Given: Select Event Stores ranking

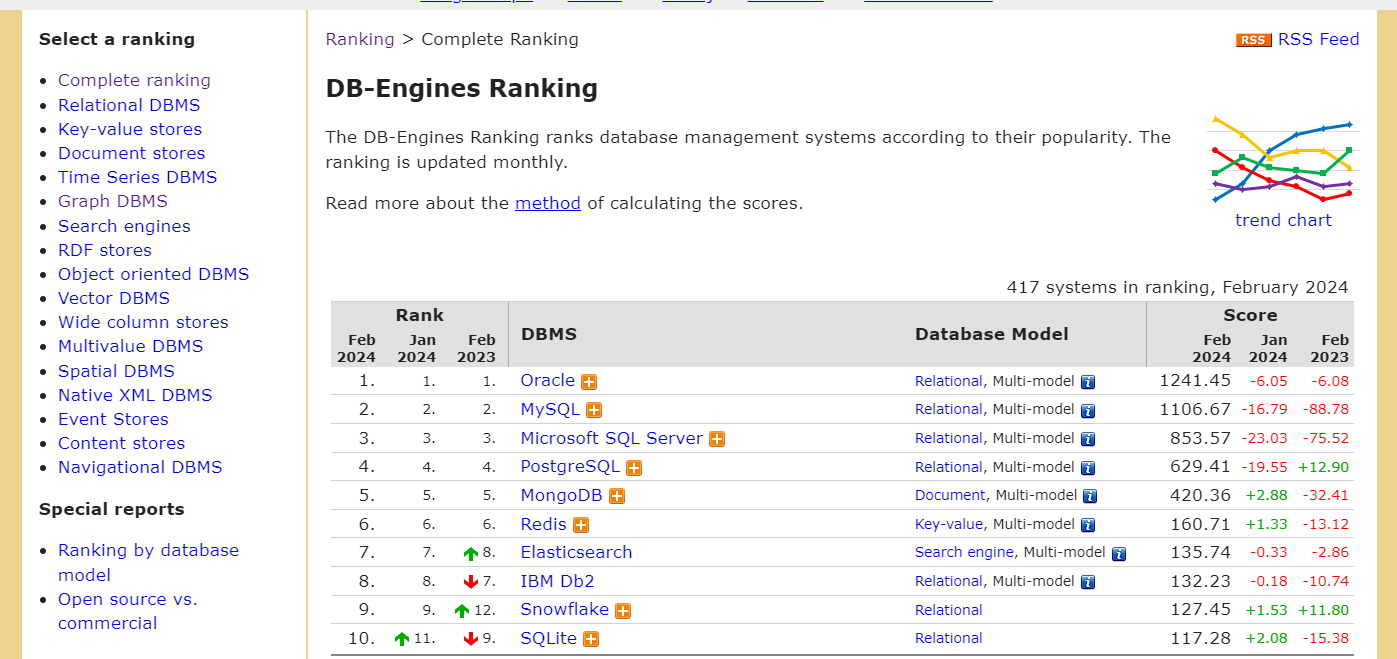Looking at the screenshot, I should click(113, 419).
